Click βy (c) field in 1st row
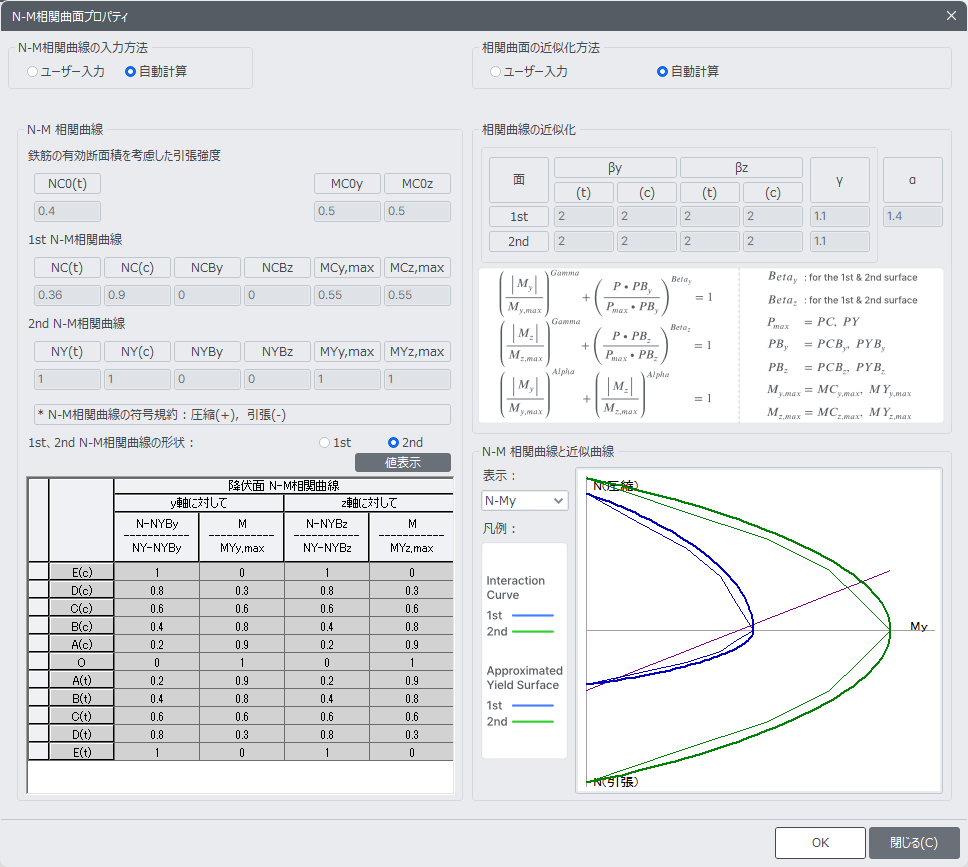 coord(646,216)
